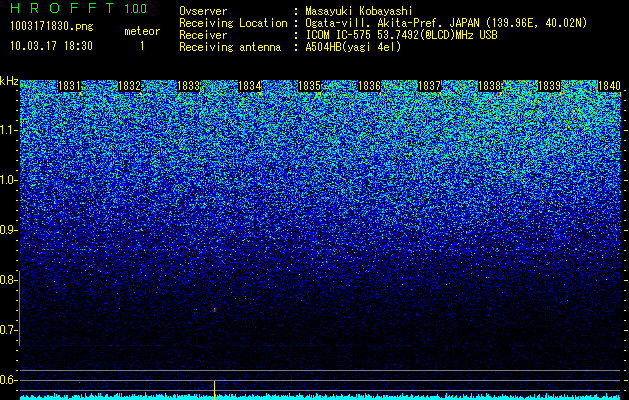Click the Receiver field label
629x400 pixels.
click(x=203, y=35)
